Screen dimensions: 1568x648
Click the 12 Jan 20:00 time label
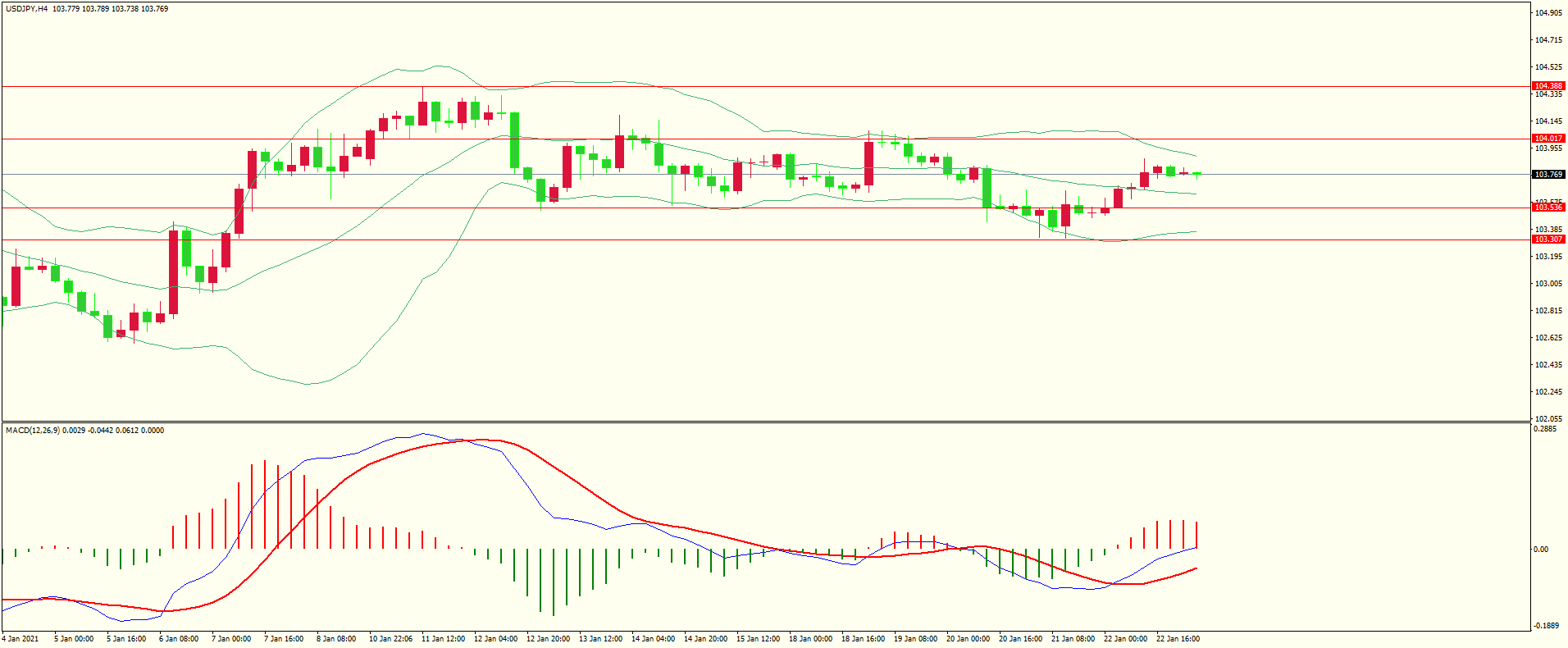pos(548,639)
